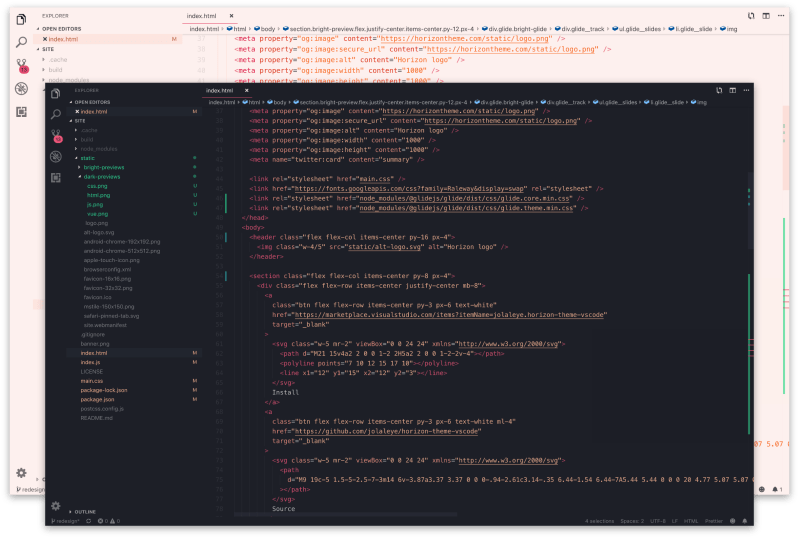This screenshot has width=799, height=538.
Task: Click horizontal scrollbar at dark editor bottom
Action: (x=345, y=515)
